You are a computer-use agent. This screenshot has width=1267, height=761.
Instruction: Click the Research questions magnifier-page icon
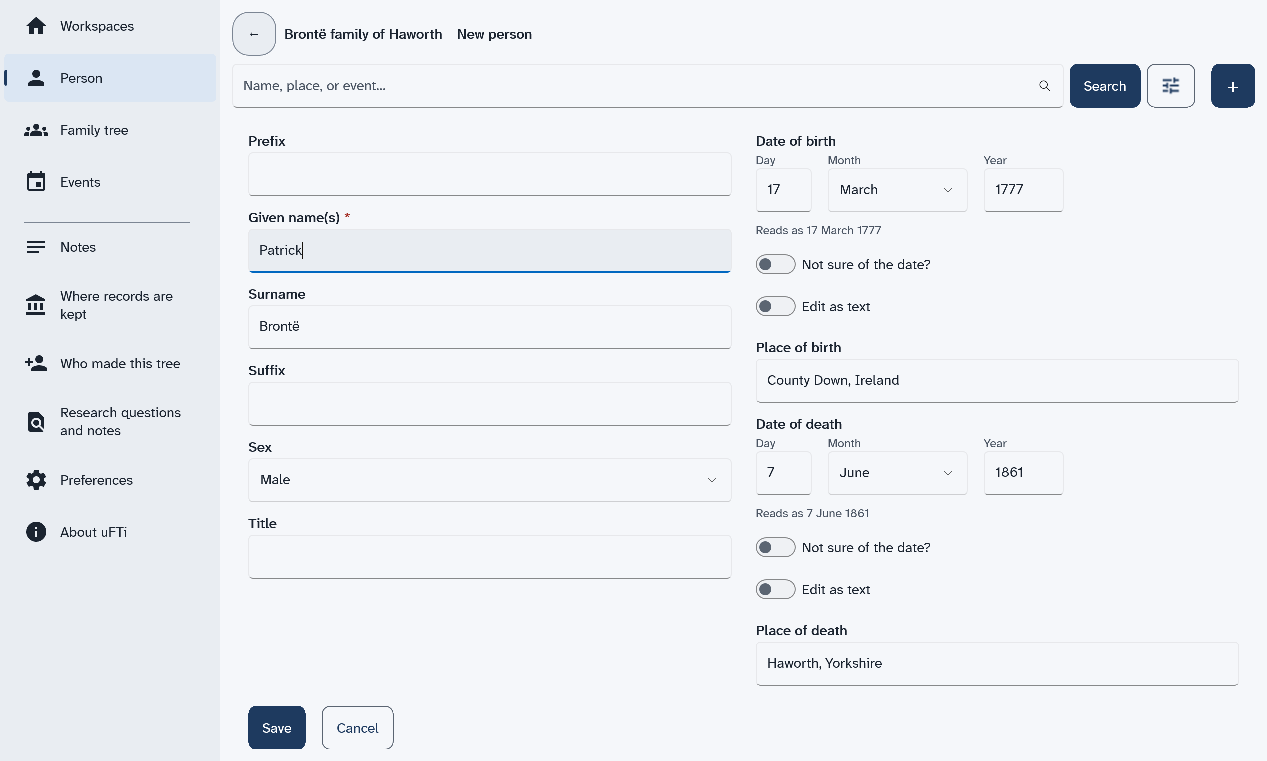click(36, 422)
